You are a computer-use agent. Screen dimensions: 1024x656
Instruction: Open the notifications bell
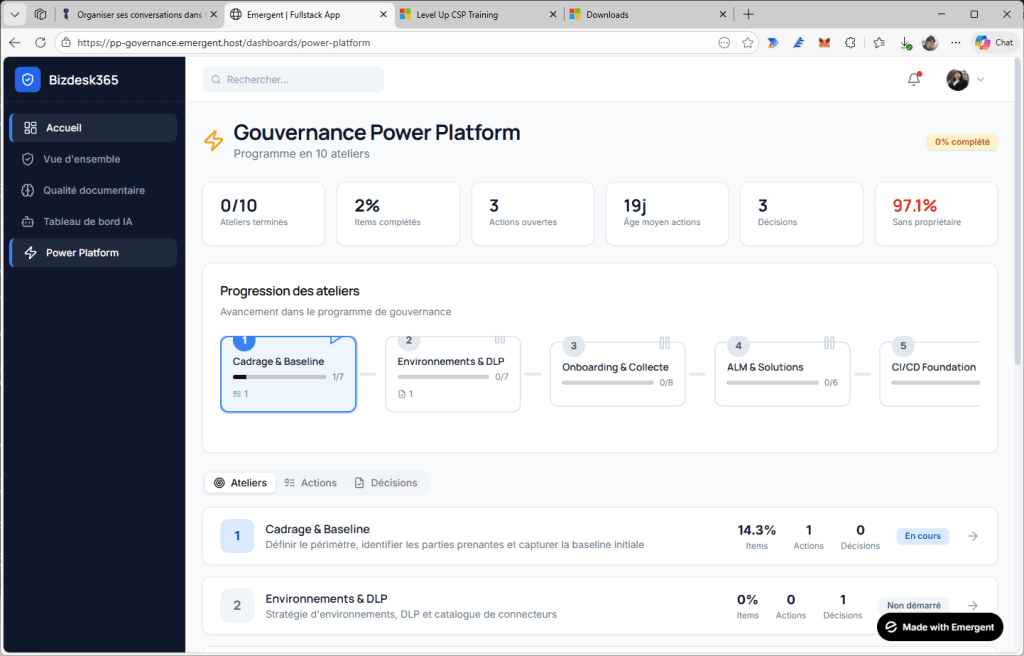click(913, 80)
